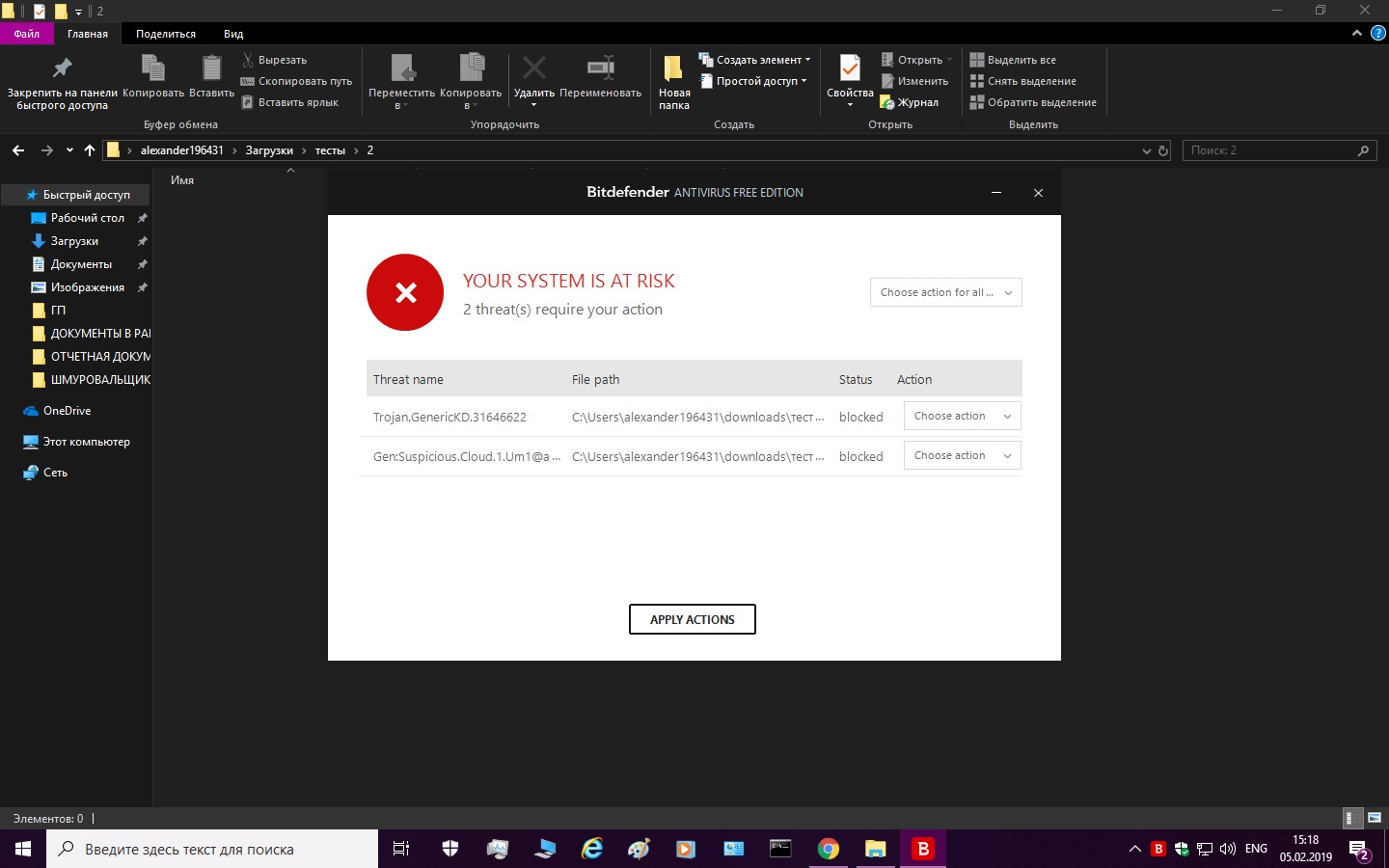The image size is (1389, 868).
Task: Click the APPLY ACTIONS button
Action: [692, 619]
